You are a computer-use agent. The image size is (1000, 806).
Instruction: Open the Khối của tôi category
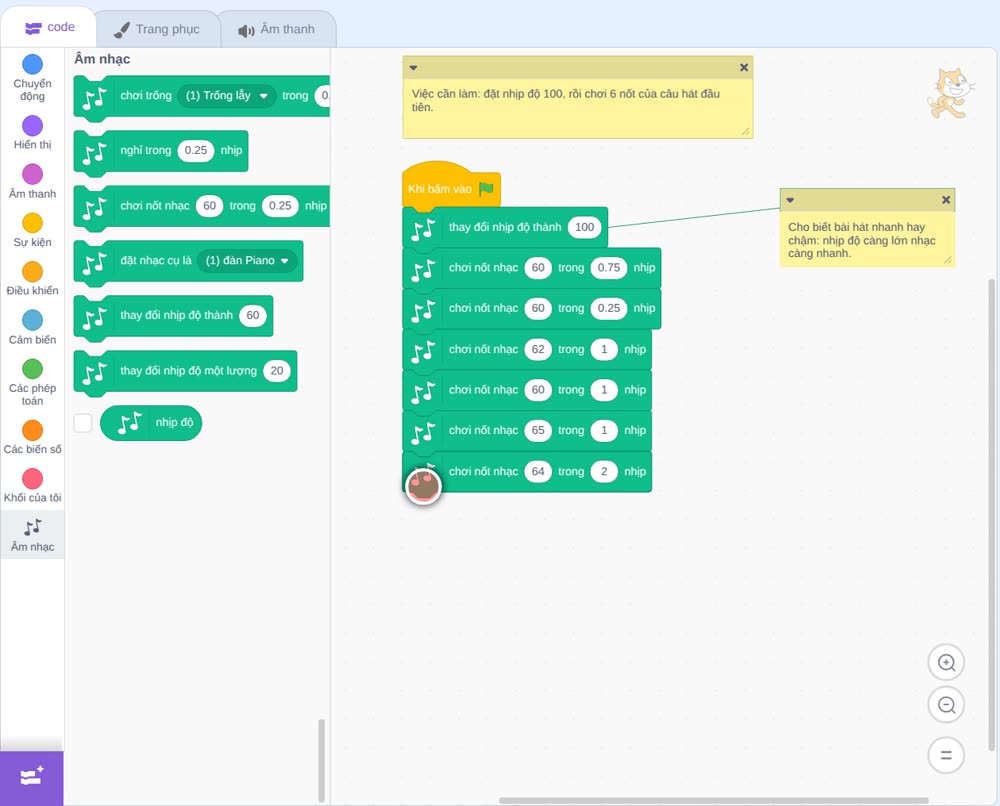tap(32, 486)
